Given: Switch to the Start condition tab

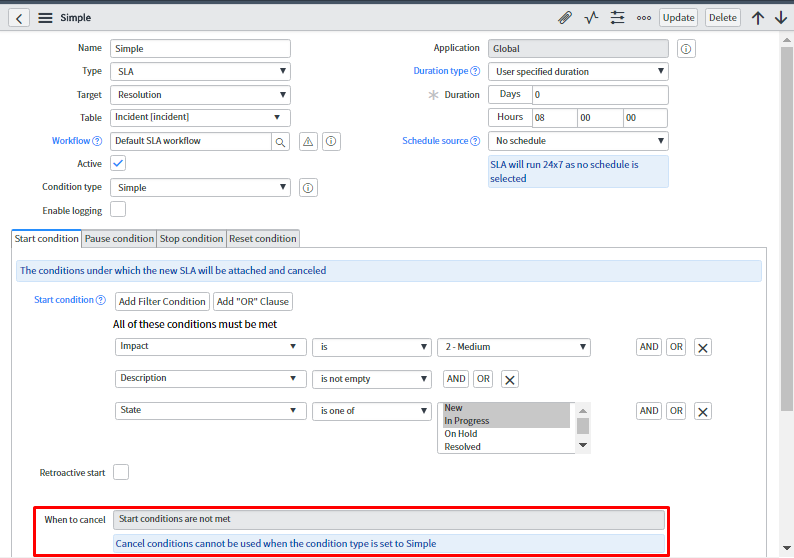Looking at the screenshot, I should pos(46,238).
